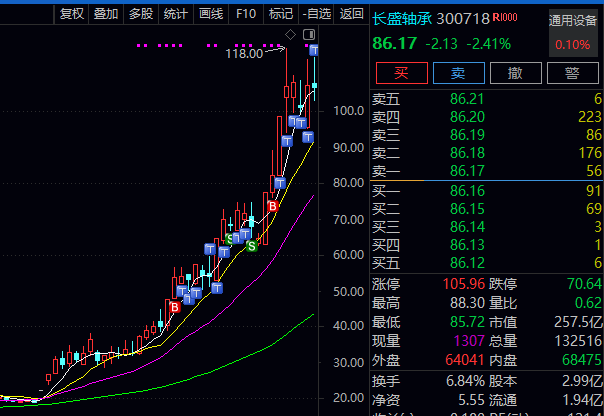Click 净资 value 5.55
Screen dimensions: 604x416
point(471,400)
